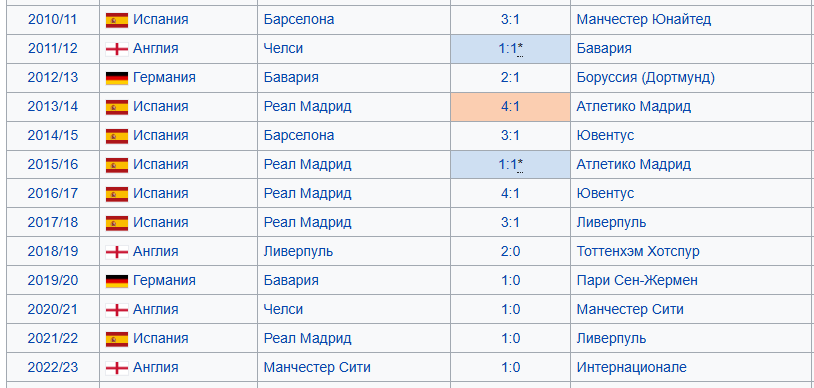814x388 pixels.
Task: Open the Манчестер Юнайтед link
Action: click(x=644, y=20)
